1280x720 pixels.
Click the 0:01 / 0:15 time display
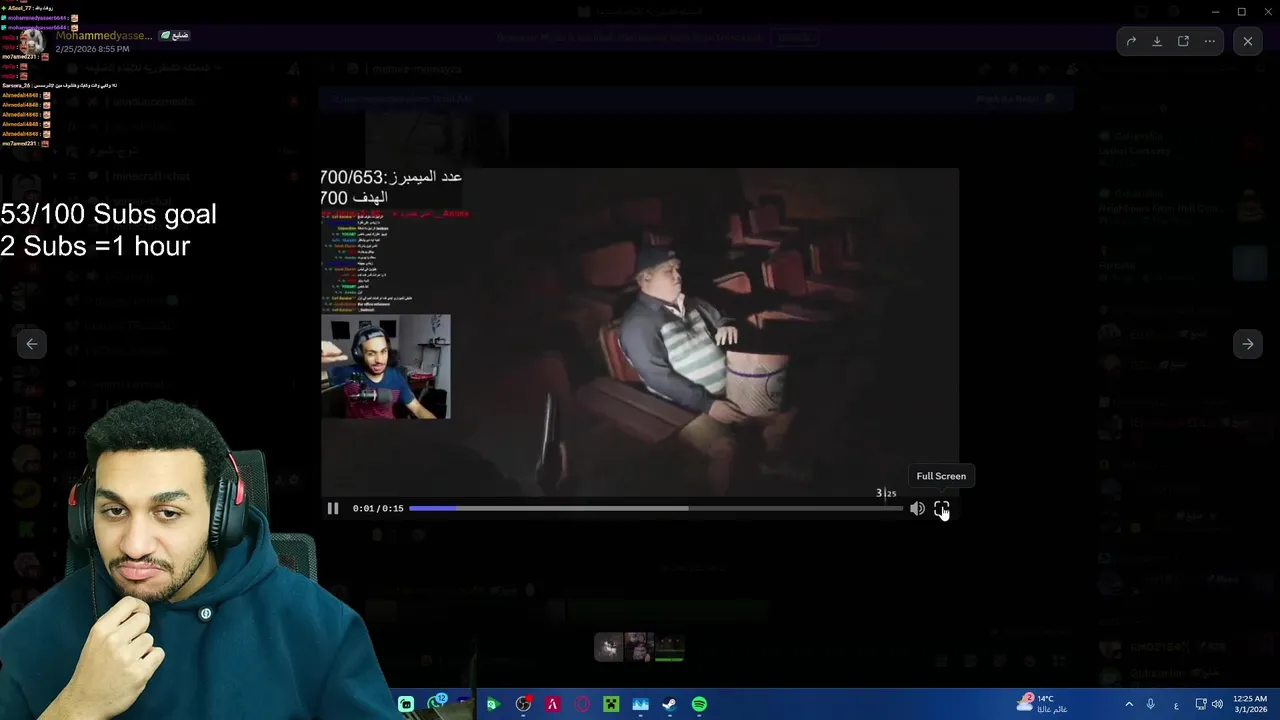pos(378,508)
